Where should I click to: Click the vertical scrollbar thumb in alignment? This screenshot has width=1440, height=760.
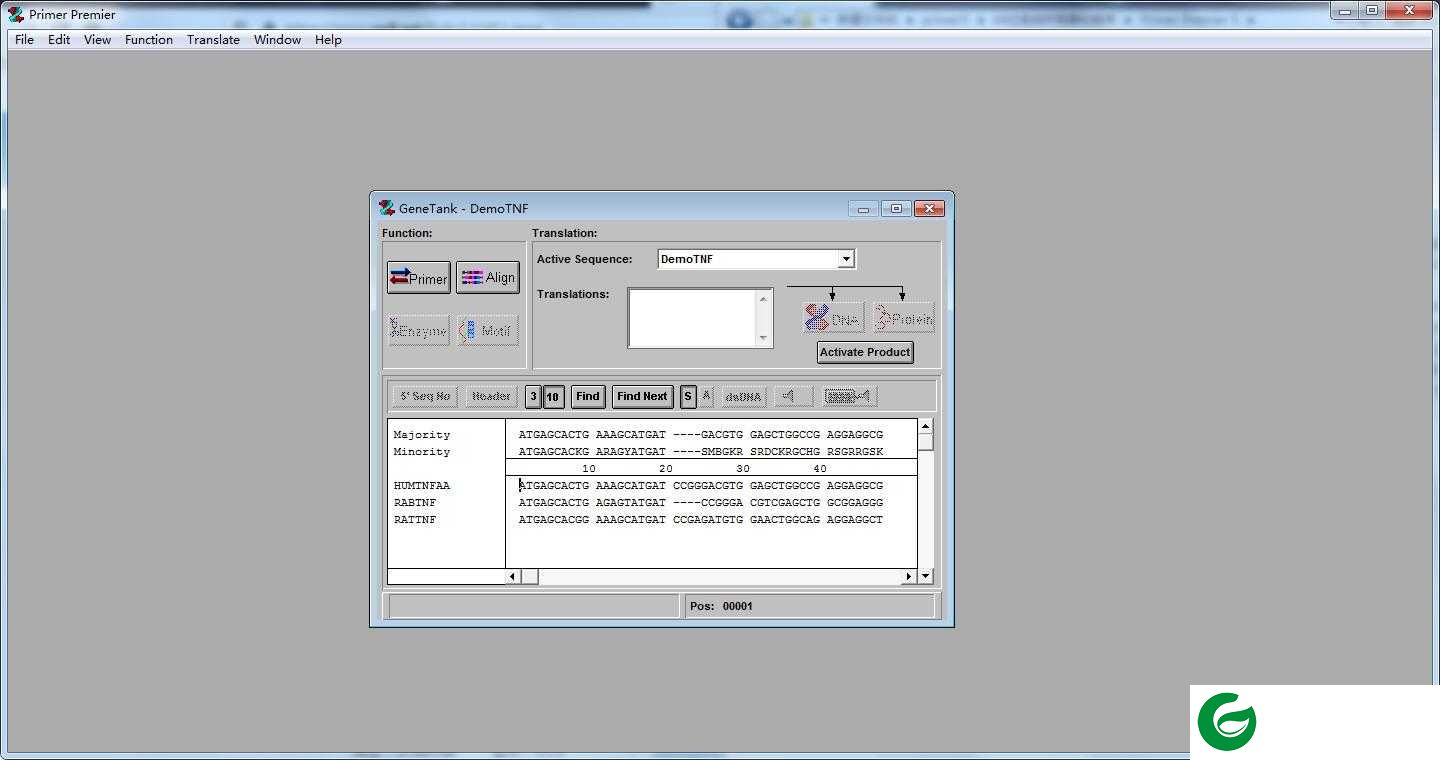(925, 442)
